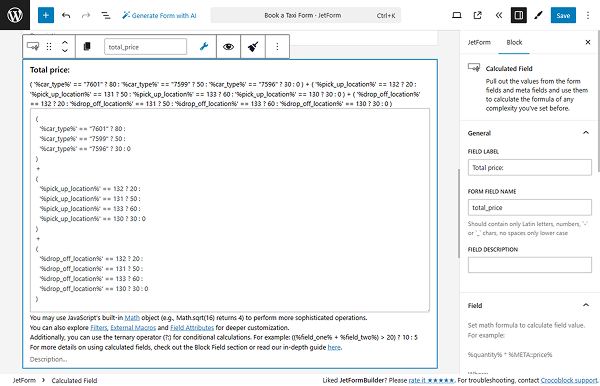Click the copy pages icon in block toolbar

[x=87, y=47]
